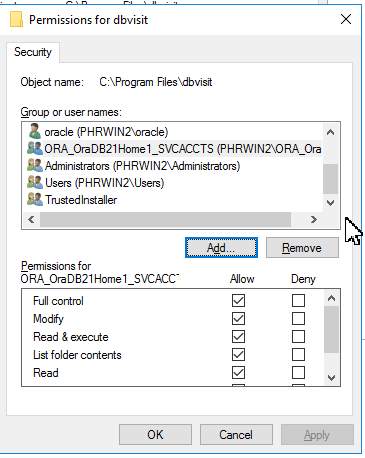365x458 pixels.
Task: Click the Remove button
Action: (x=302, y=248)
